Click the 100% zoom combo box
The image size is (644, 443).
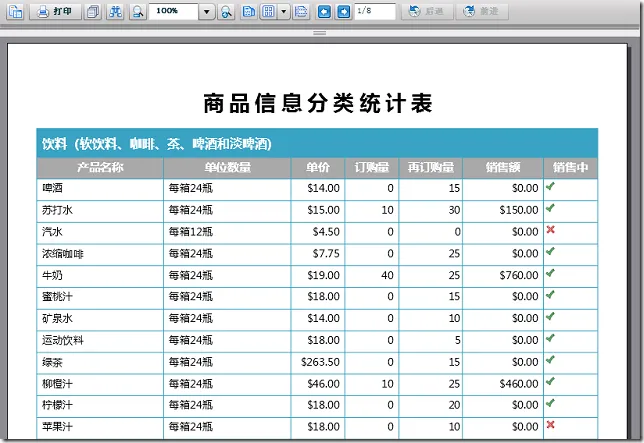(175, 11)
